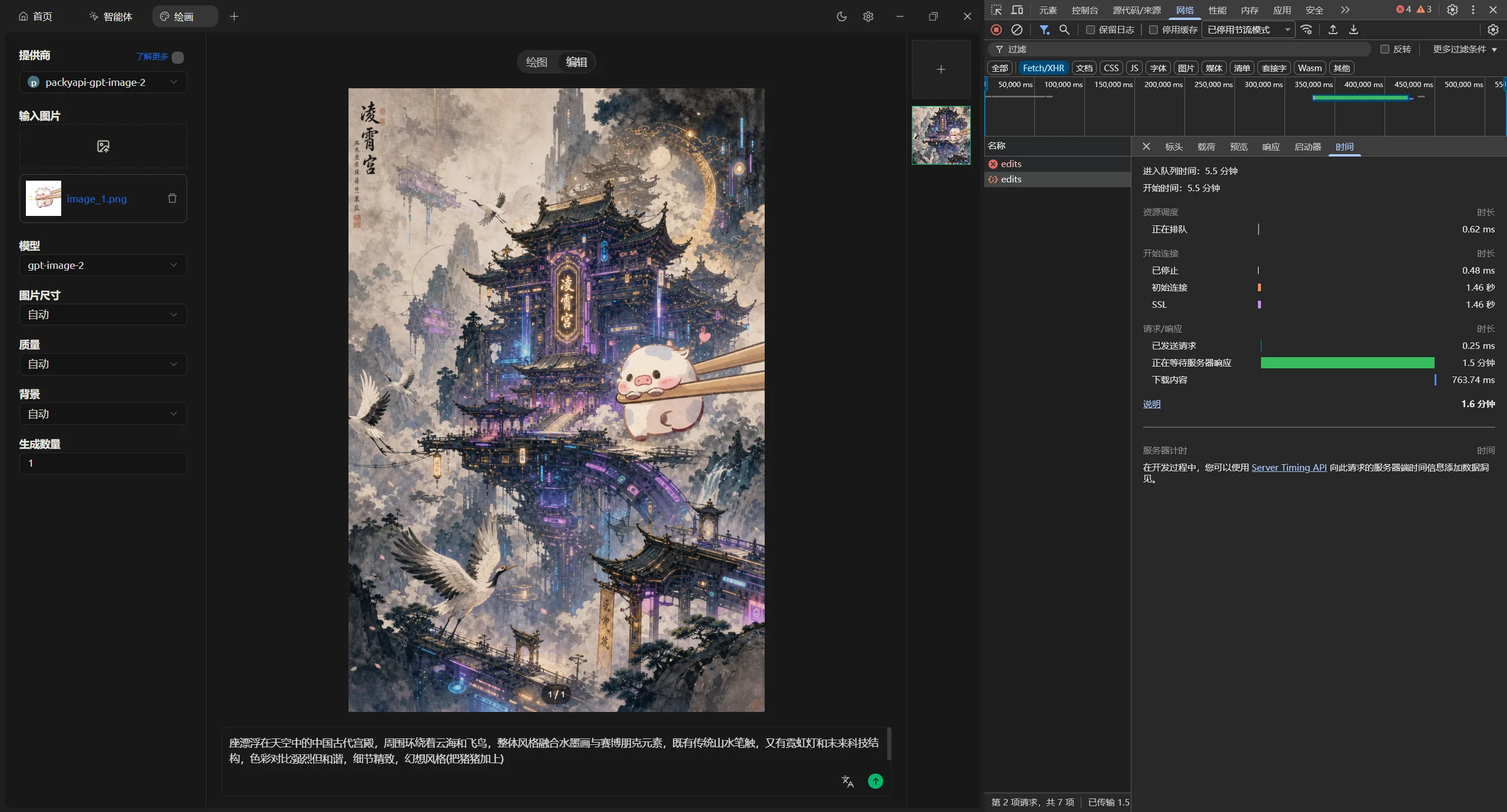
Task: Toggle dark mode moon icon
Action: pyautogui.click(x=841, y=16)
